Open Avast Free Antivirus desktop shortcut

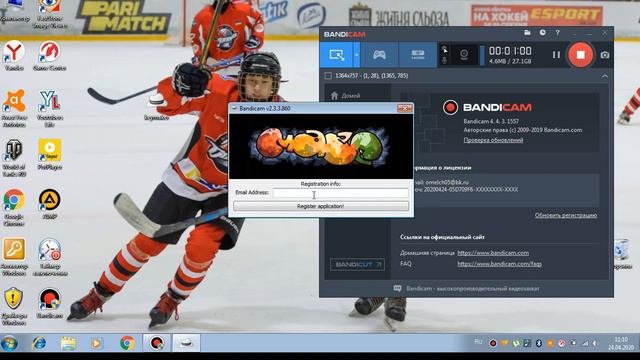[x=14, y=109]
